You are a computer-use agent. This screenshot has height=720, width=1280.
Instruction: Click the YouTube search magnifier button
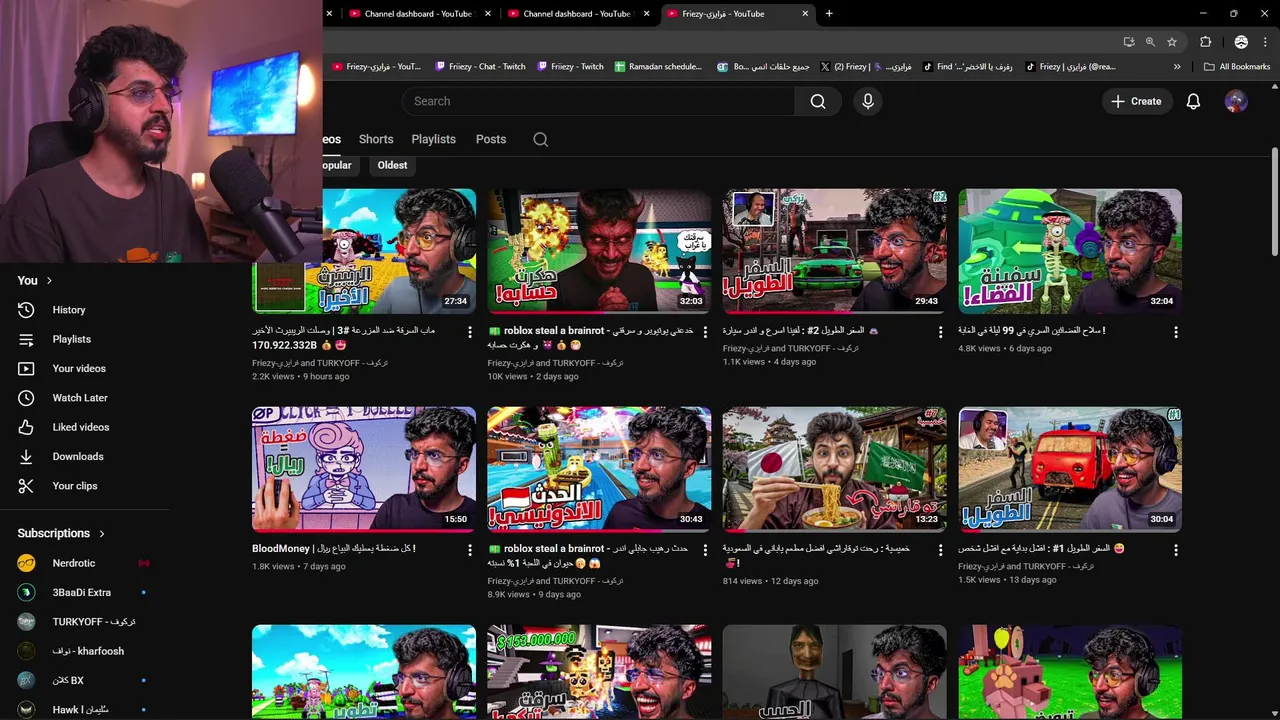pyautogui.click(x=818, y=101)
